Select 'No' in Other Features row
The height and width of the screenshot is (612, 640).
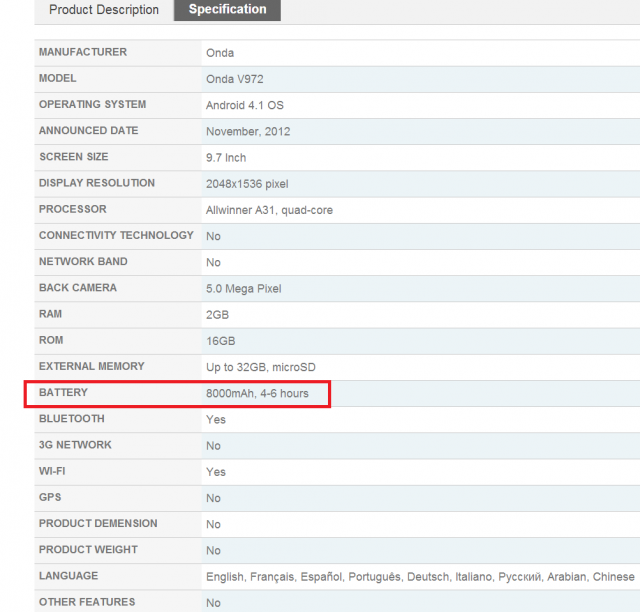point(213,603)
